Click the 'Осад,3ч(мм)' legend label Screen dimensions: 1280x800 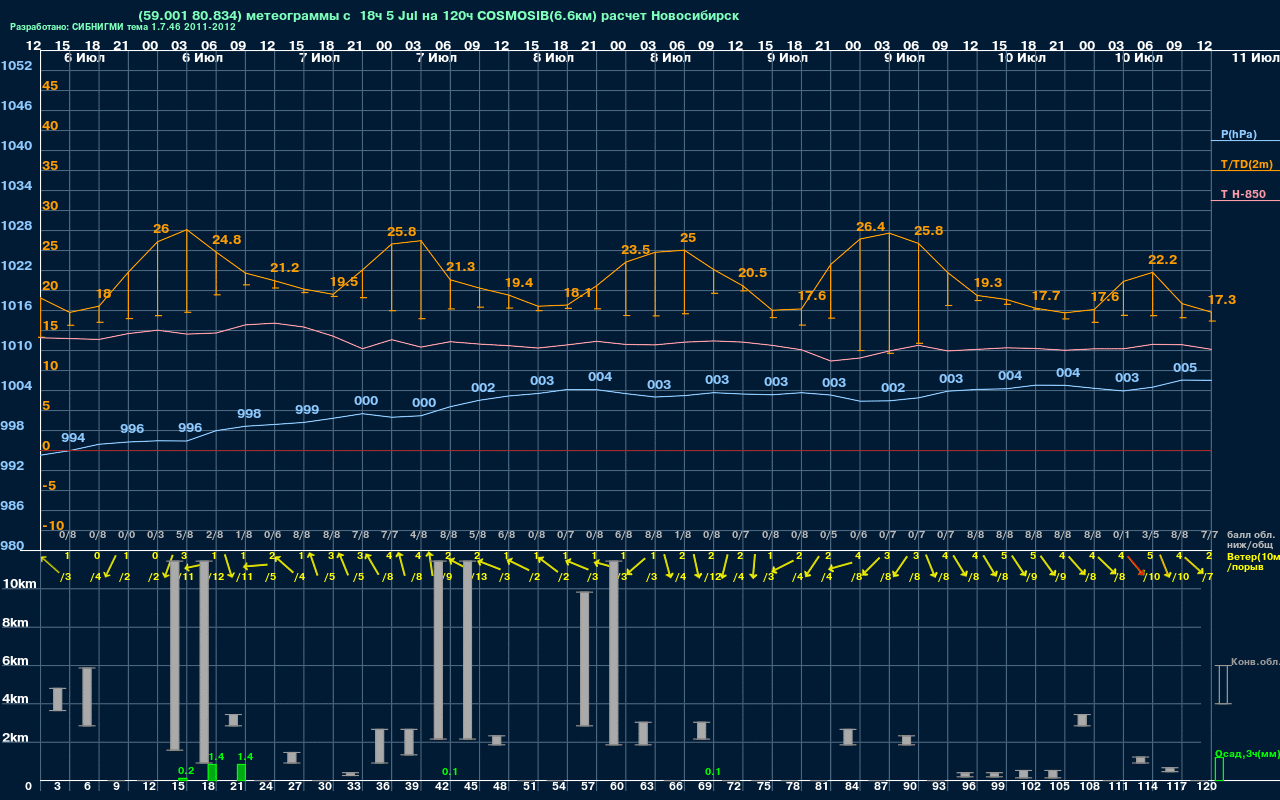(x=1246, y=753)
